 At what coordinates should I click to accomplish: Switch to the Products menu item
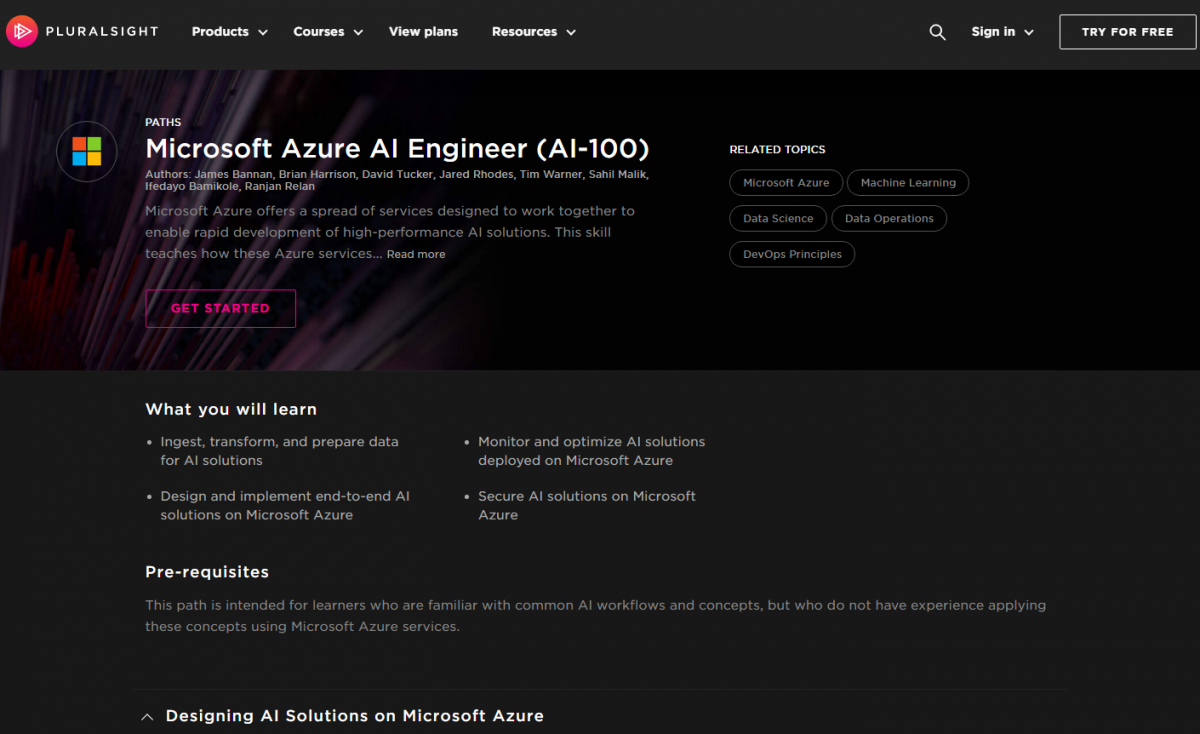coord(229,31)
